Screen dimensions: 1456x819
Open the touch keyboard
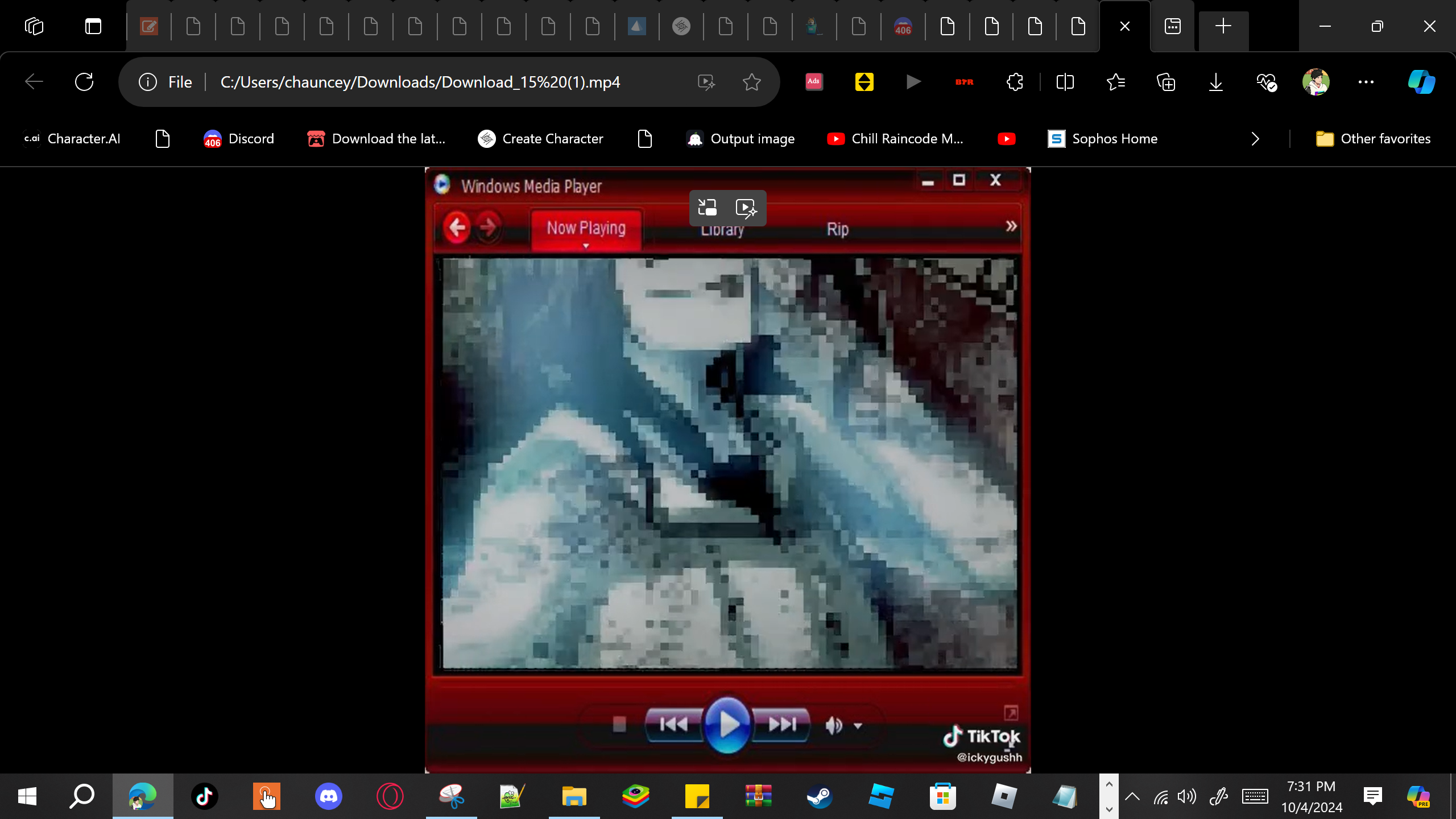[x=1255, y=796]
